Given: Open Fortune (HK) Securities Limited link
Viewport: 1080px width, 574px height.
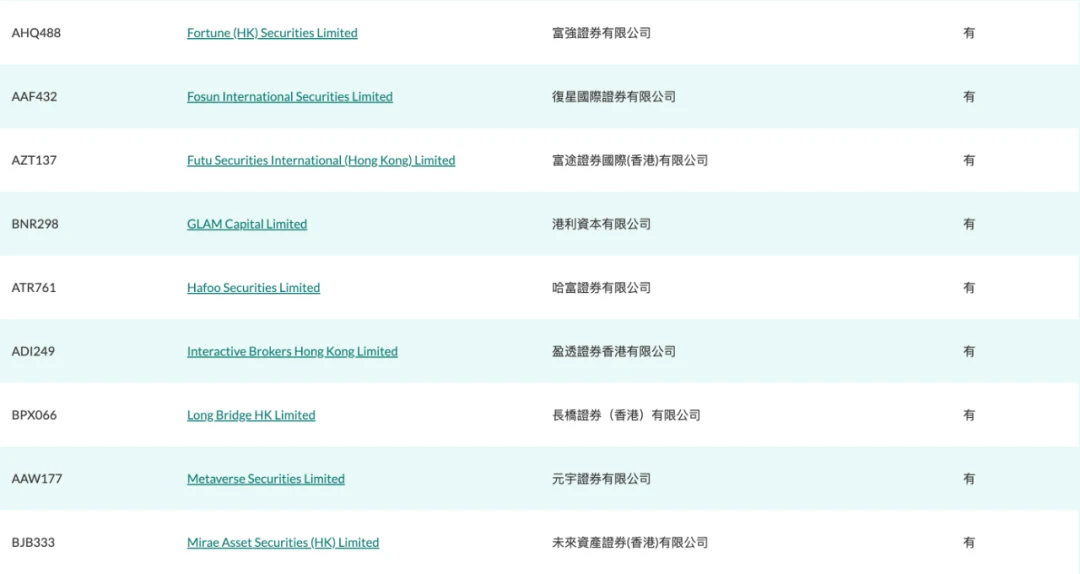Looking at the screenshot, I should [x=272, y=33].
